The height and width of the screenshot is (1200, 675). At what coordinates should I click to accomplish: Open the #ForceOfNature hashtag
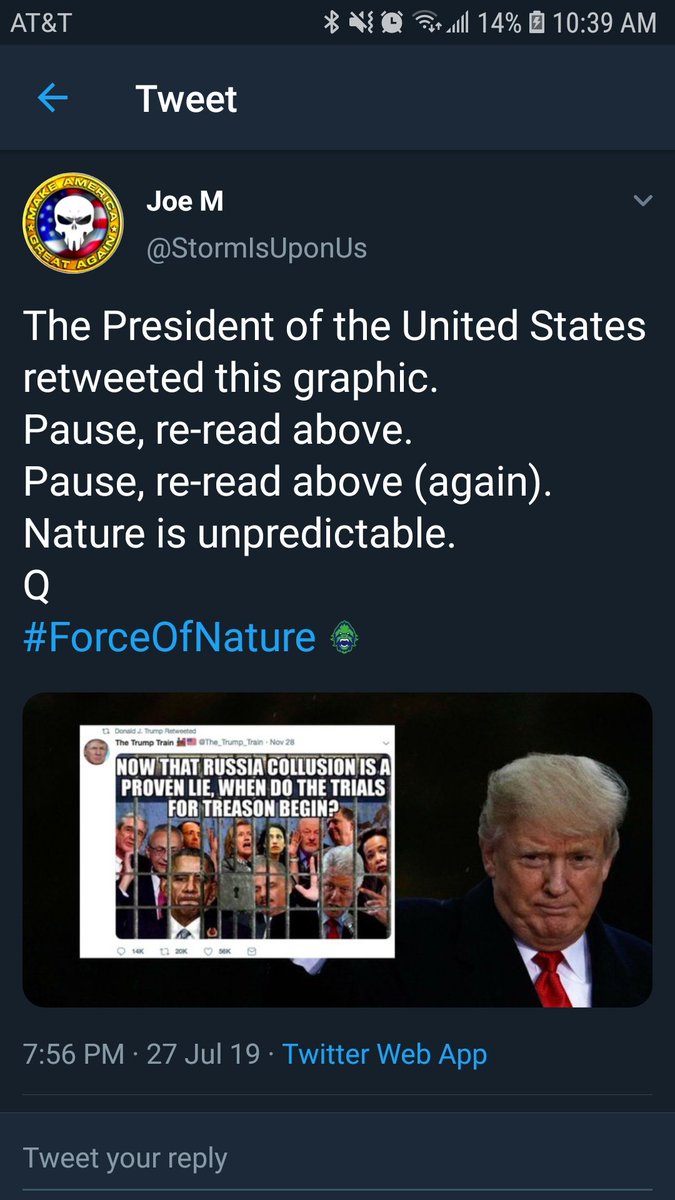pyautogui.click(x=169, y=637)
